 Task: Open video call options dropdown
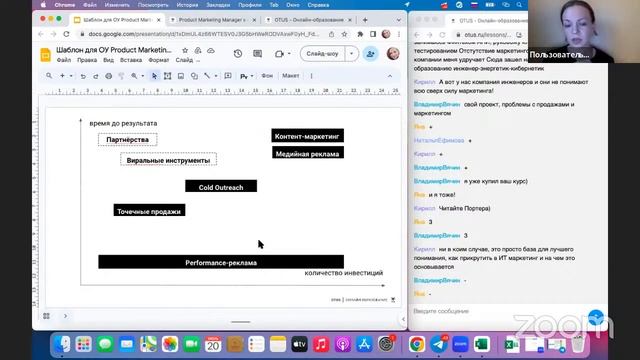tap(289, 53)
